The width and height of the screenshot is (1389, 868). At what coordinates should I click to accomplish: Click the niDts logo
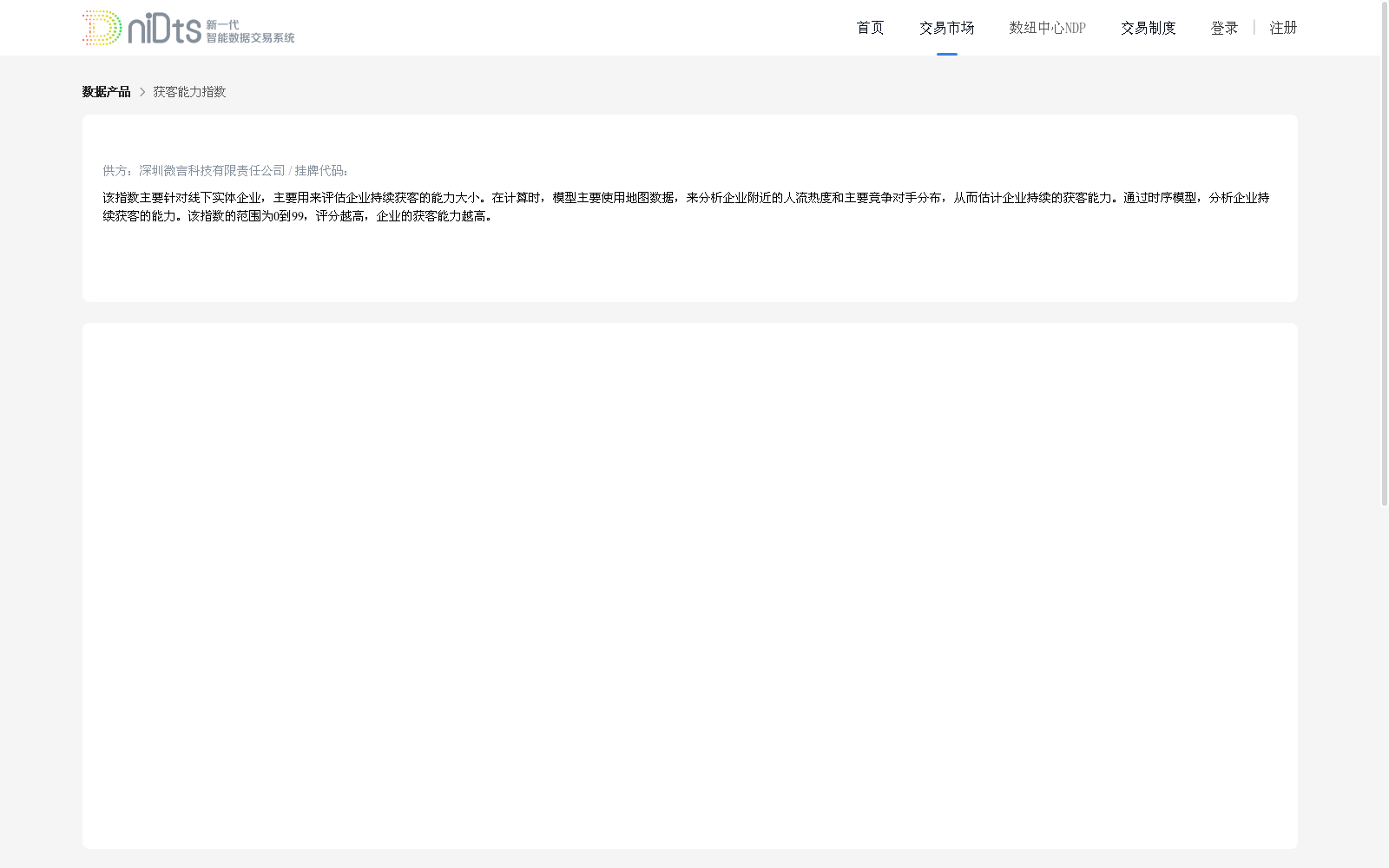188,28
